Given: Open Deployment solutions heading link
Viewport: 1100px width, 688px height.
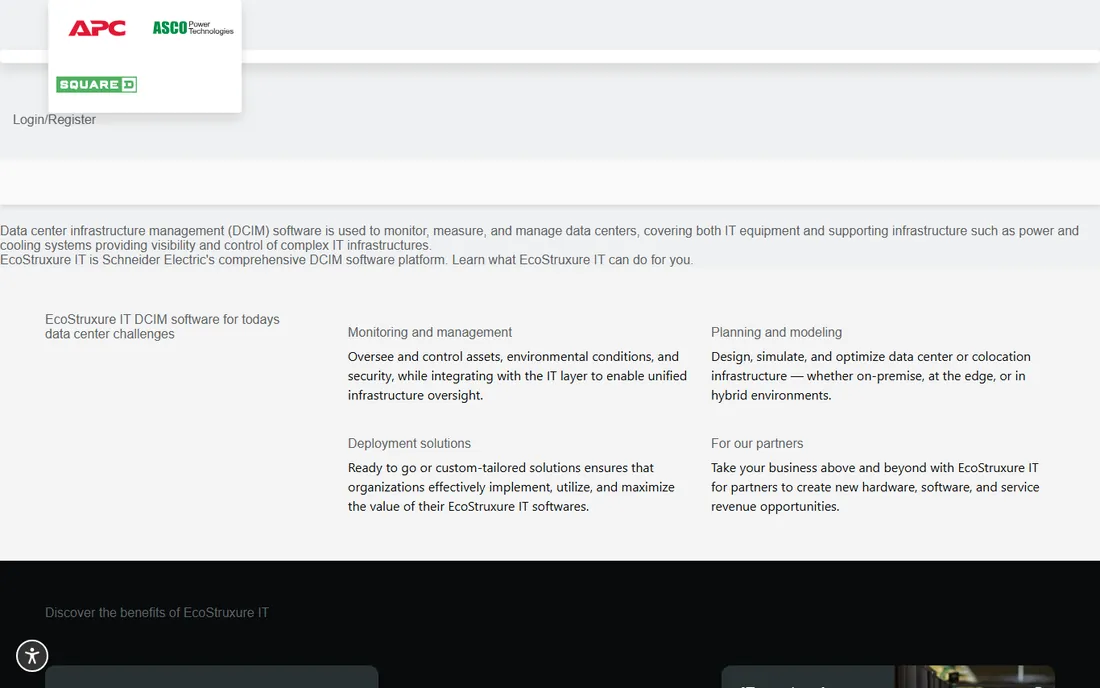Looking at the screenshot, I should [x=409, y=443].
